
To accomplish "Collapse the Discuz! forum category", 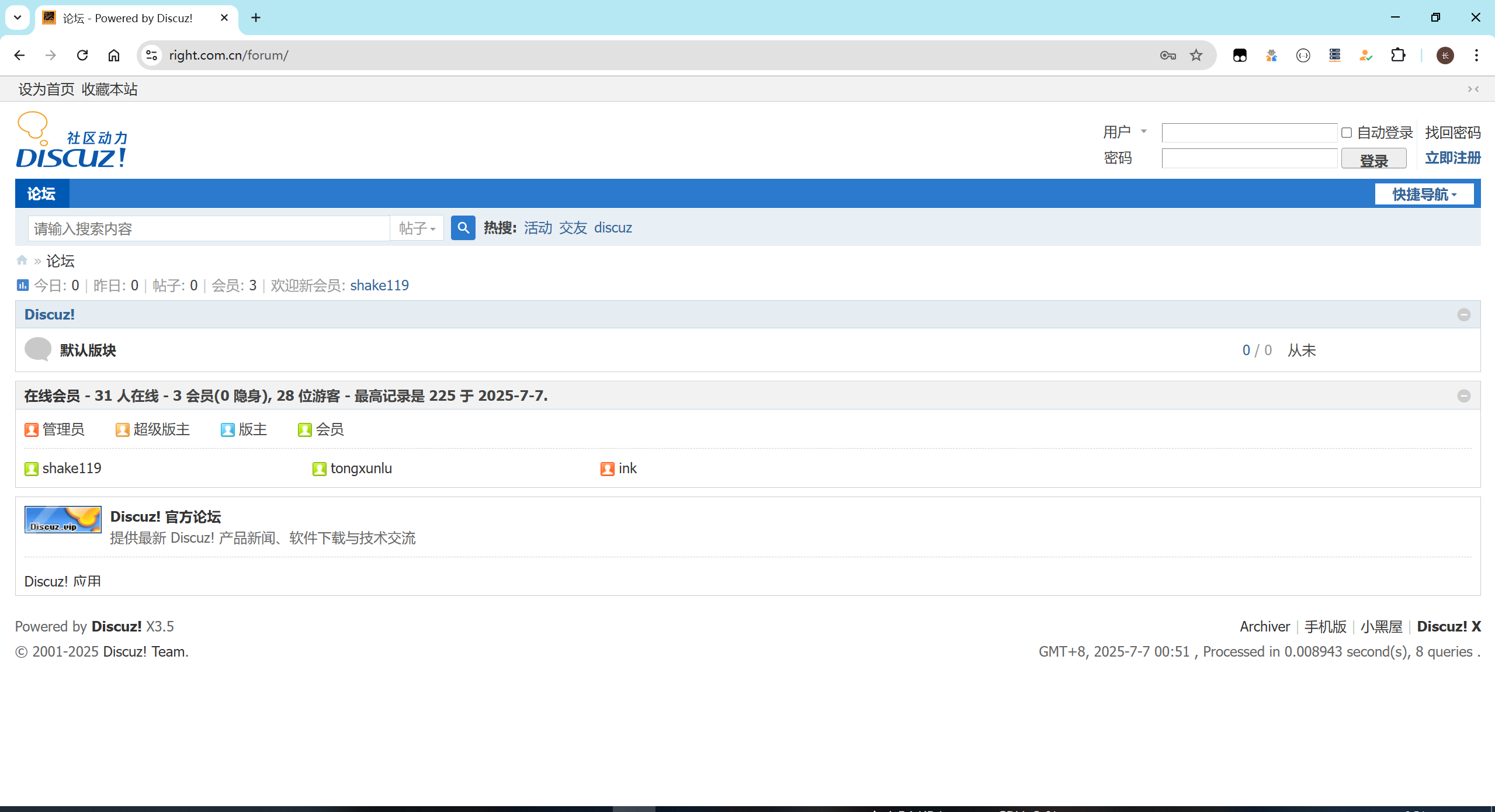I will pos(1463,315).
